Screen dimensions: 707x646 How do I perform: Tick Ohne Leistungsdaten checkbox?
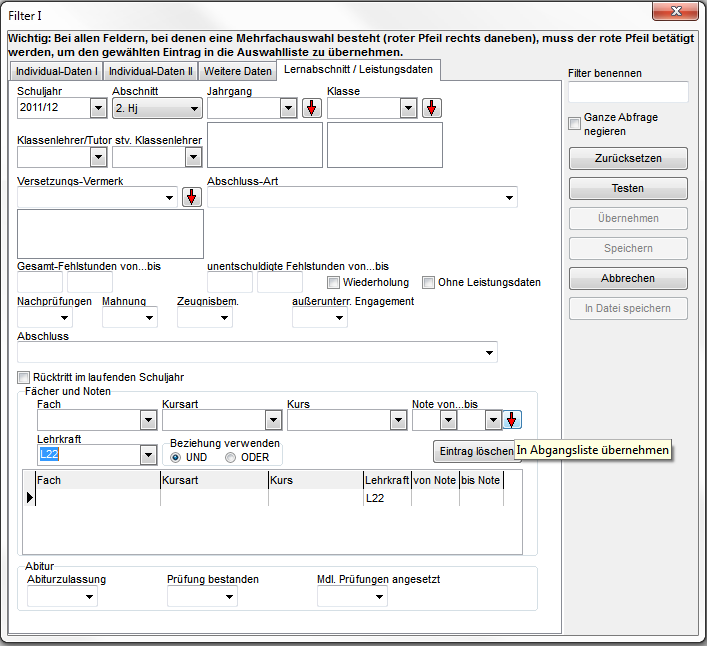pos(429,283)
